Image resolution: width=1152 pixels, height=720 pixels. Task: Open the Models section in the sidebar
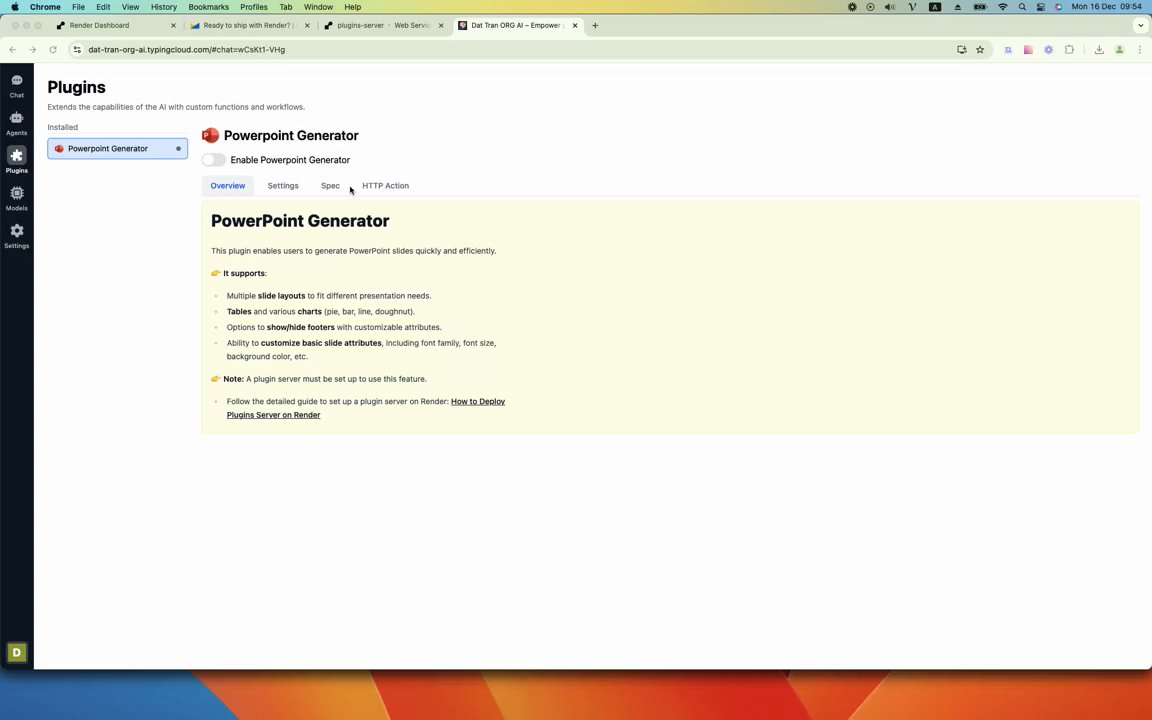pos(16,198)
